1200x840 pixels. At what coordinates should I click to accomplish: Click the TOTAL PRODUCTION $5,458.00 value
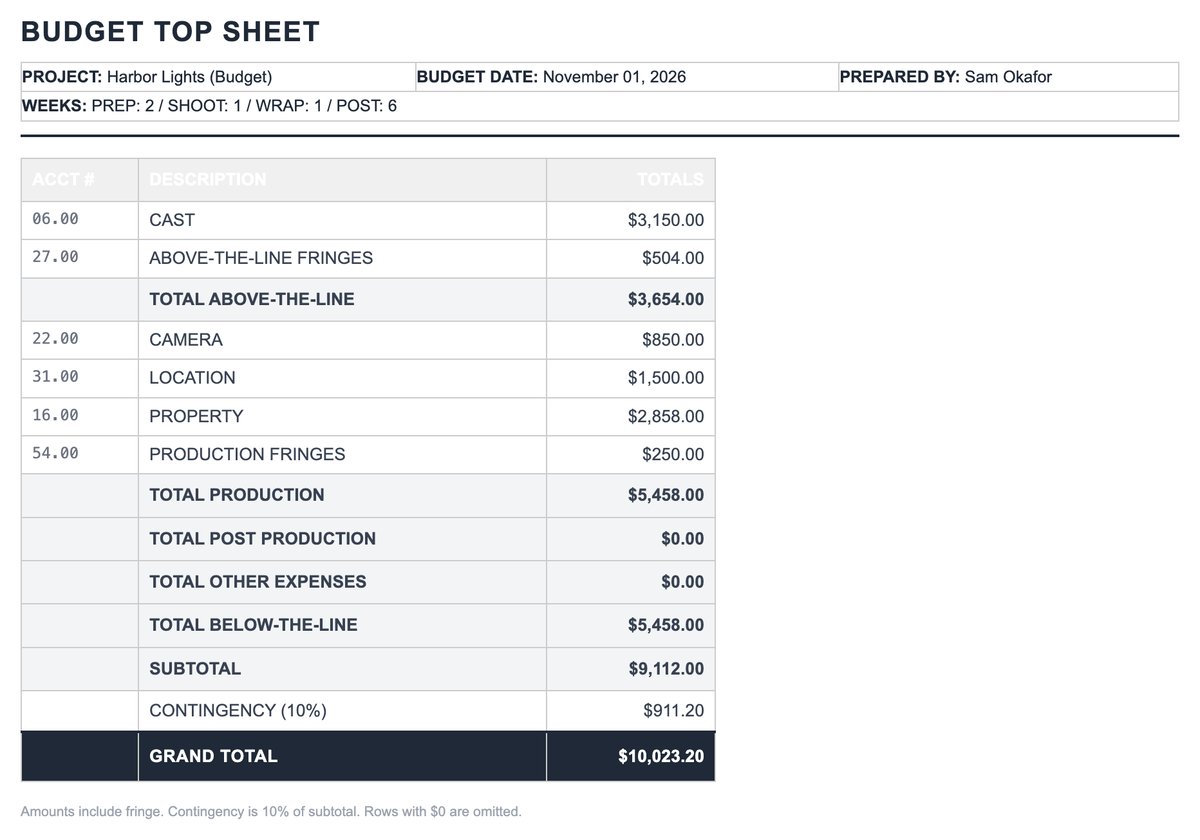click(666, 495)
